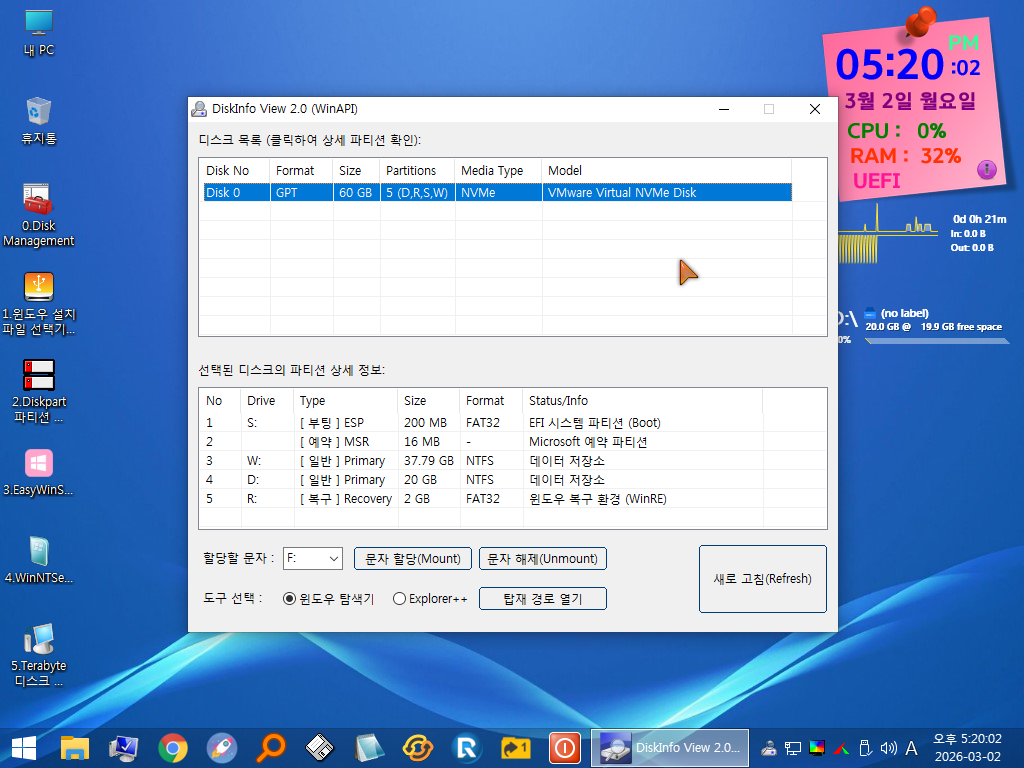
Task: Select partition row R: Recovery
Action: click(483, 499)
